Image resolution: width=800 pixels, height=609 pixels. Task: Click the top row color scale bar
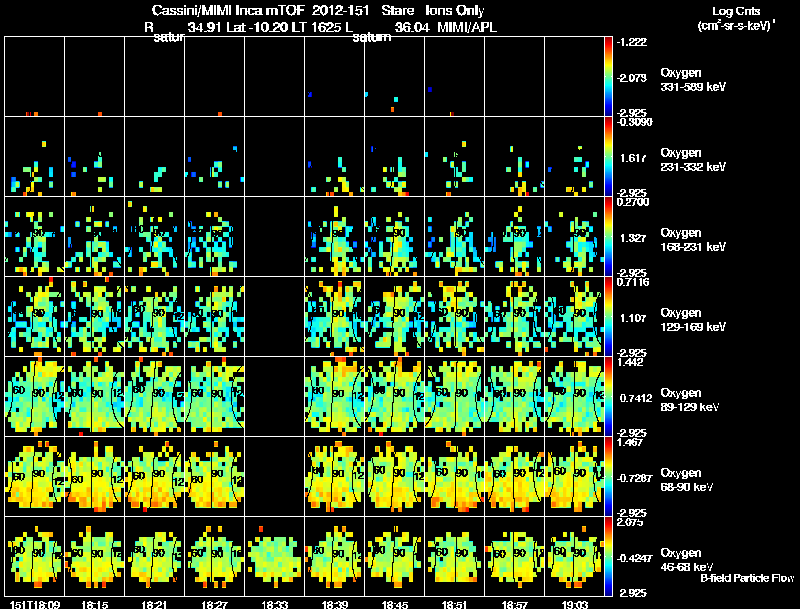pyautogui.click(x=608, y=77)
